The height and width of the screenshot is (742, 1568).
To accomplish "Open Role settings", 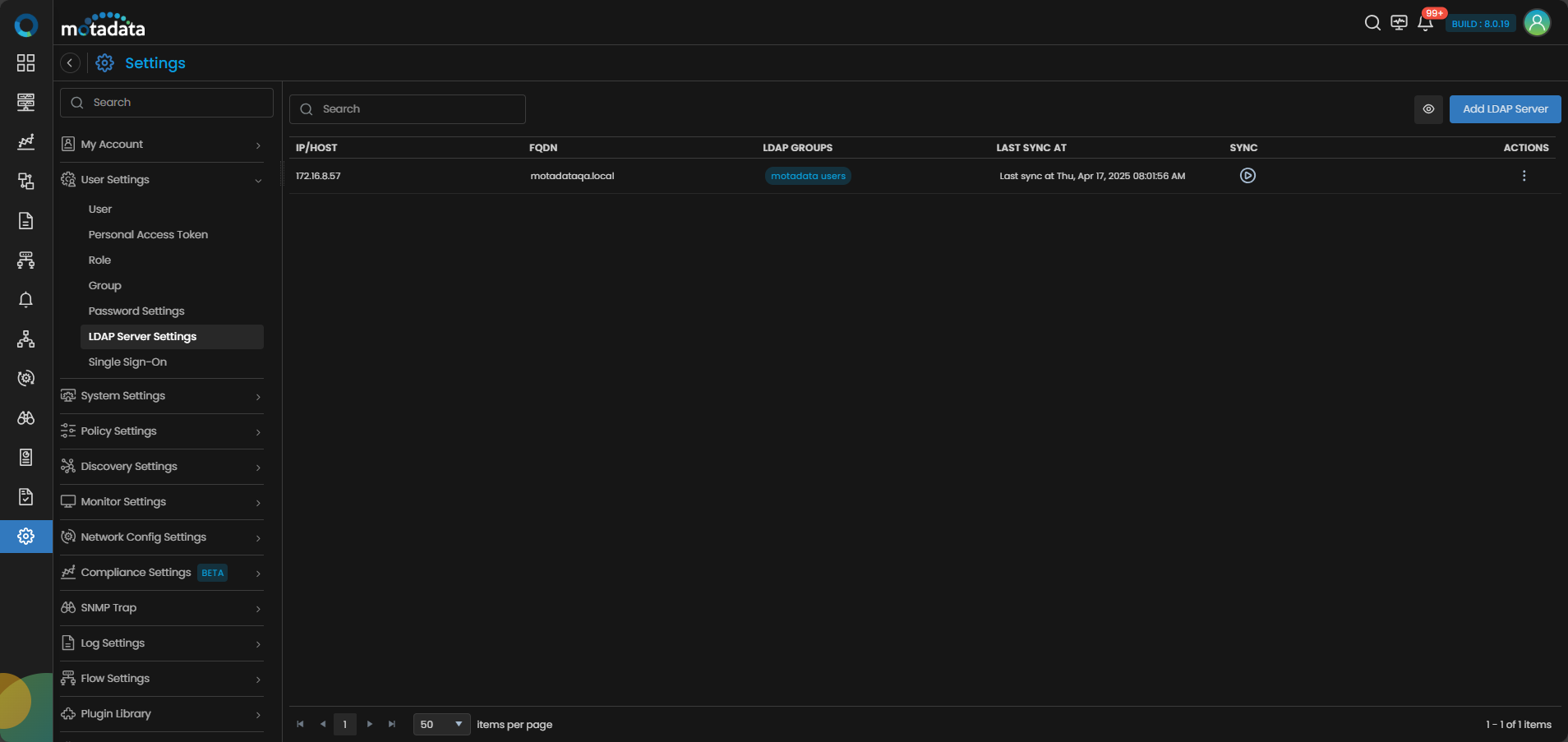I will 99,260.
